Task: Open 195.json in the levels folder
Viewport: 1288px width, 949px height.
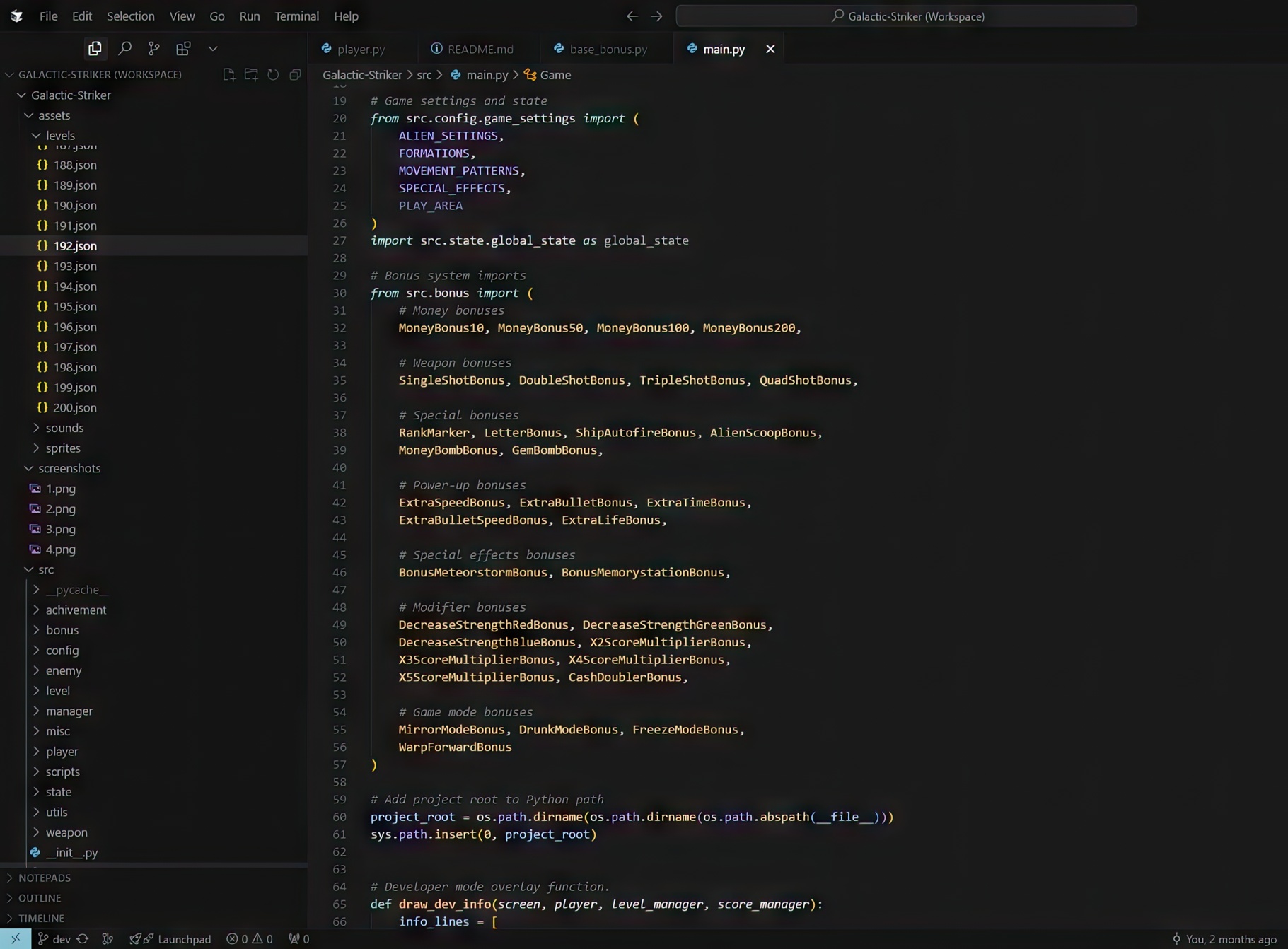Action: (75, 306)
